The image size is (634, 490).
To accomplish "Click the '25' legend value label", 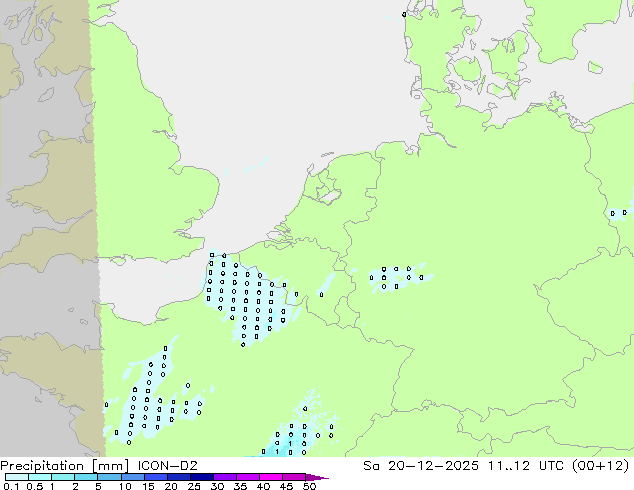I will tap(194, 486).
